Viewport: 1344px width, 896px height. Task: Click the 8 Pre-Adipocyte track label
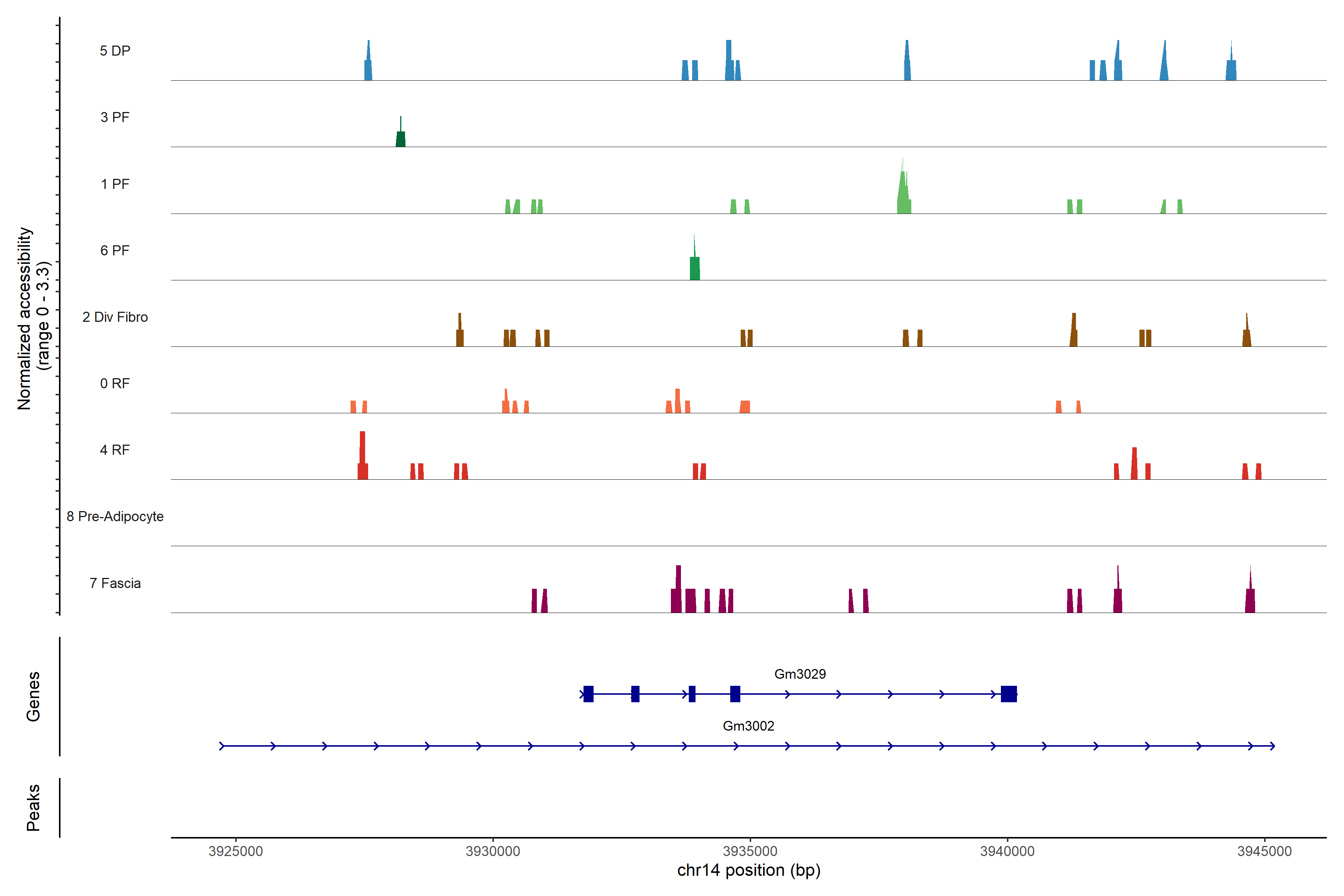(115, 517)
